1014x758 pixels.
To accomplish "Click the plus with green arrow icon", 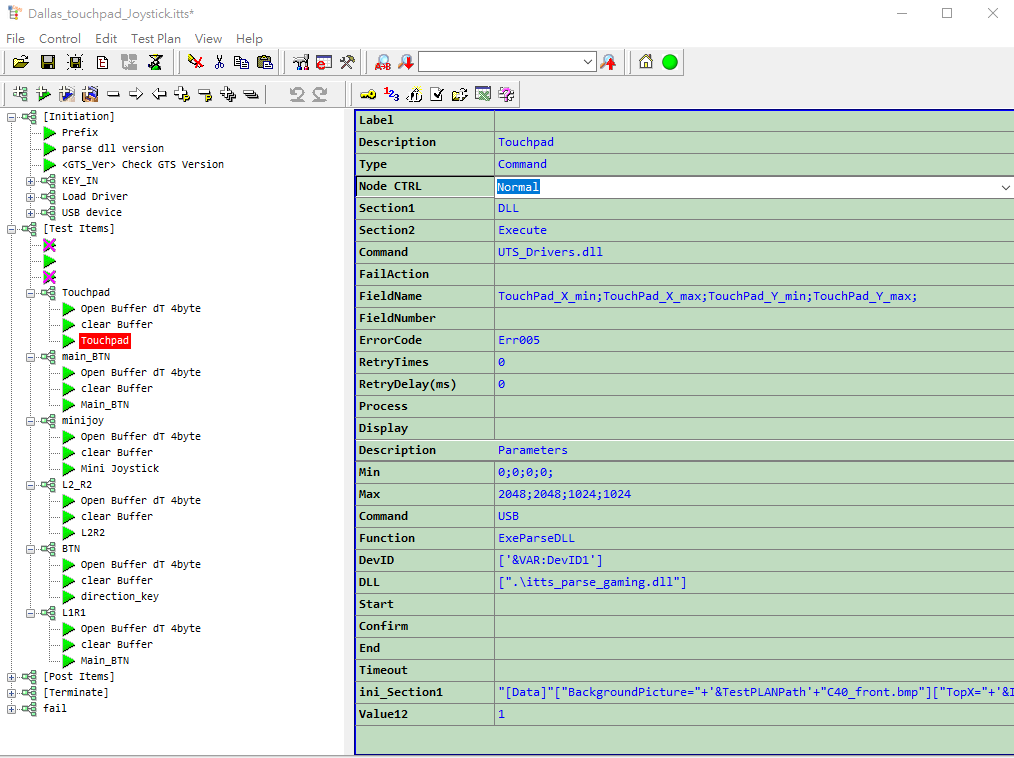I will 43,94.
